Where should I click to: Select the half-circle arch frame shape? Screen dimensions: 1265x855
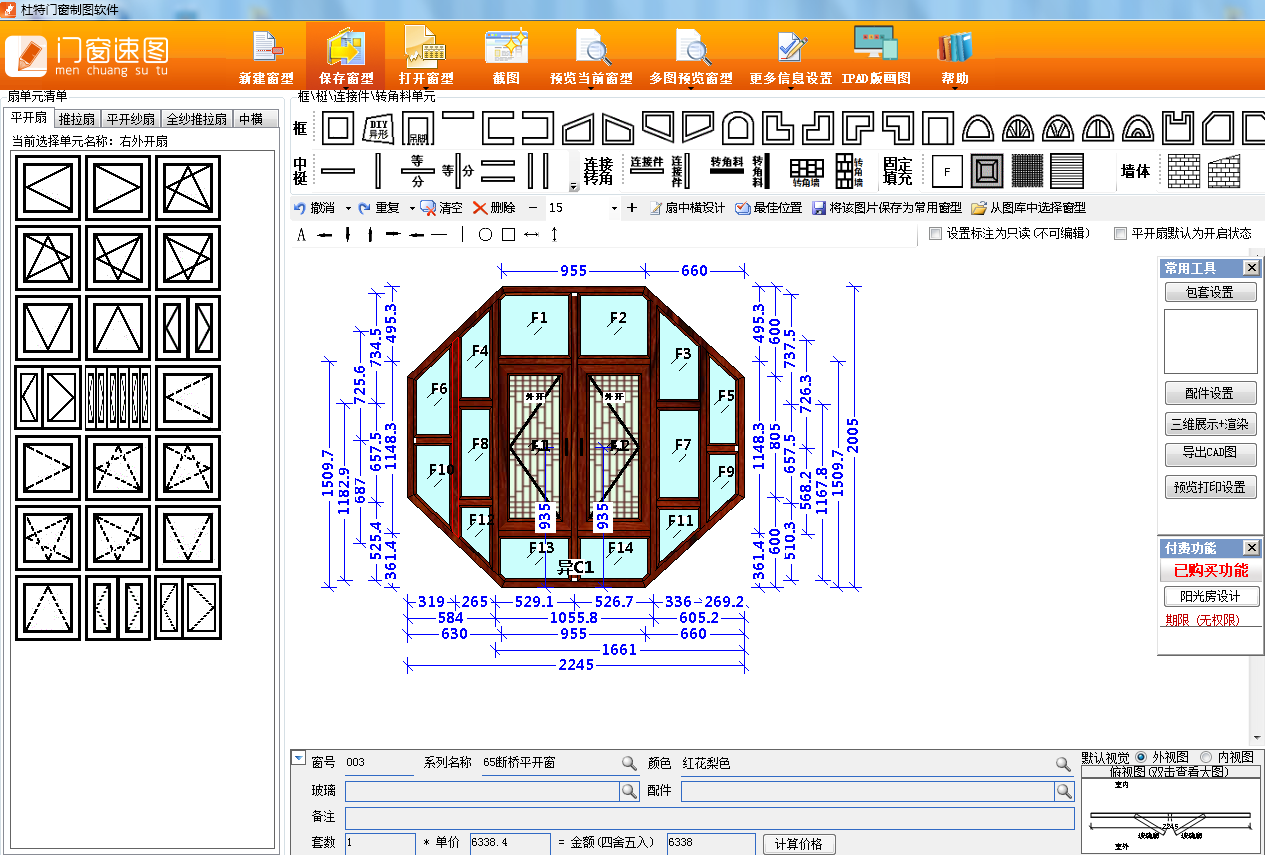tap(978, 128)
